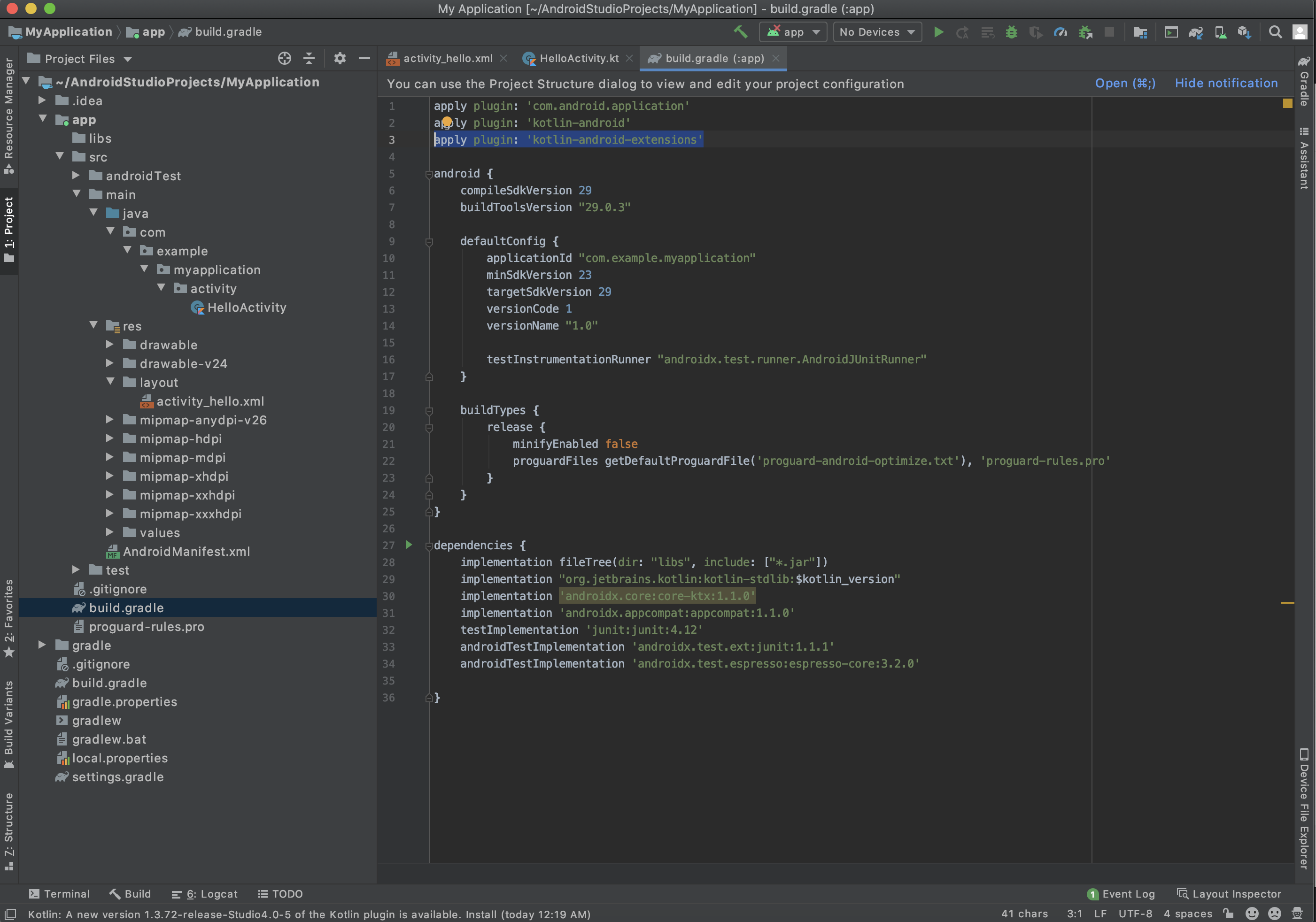Select the proguard-rules.pro file
The width and height of the screenshot is (1316, 922).
pyautogui.click(x=146, y=626)
